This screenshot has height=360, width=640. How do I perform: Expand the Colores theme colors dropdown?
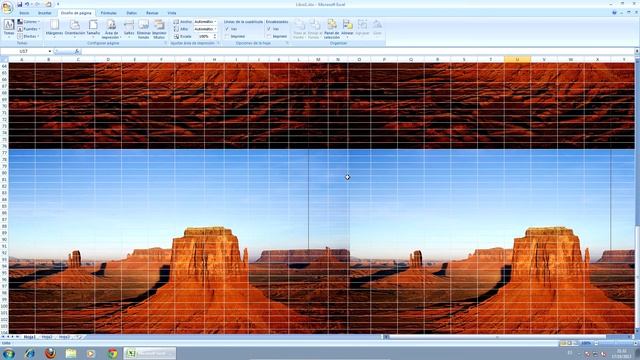(x=29, y=22)
